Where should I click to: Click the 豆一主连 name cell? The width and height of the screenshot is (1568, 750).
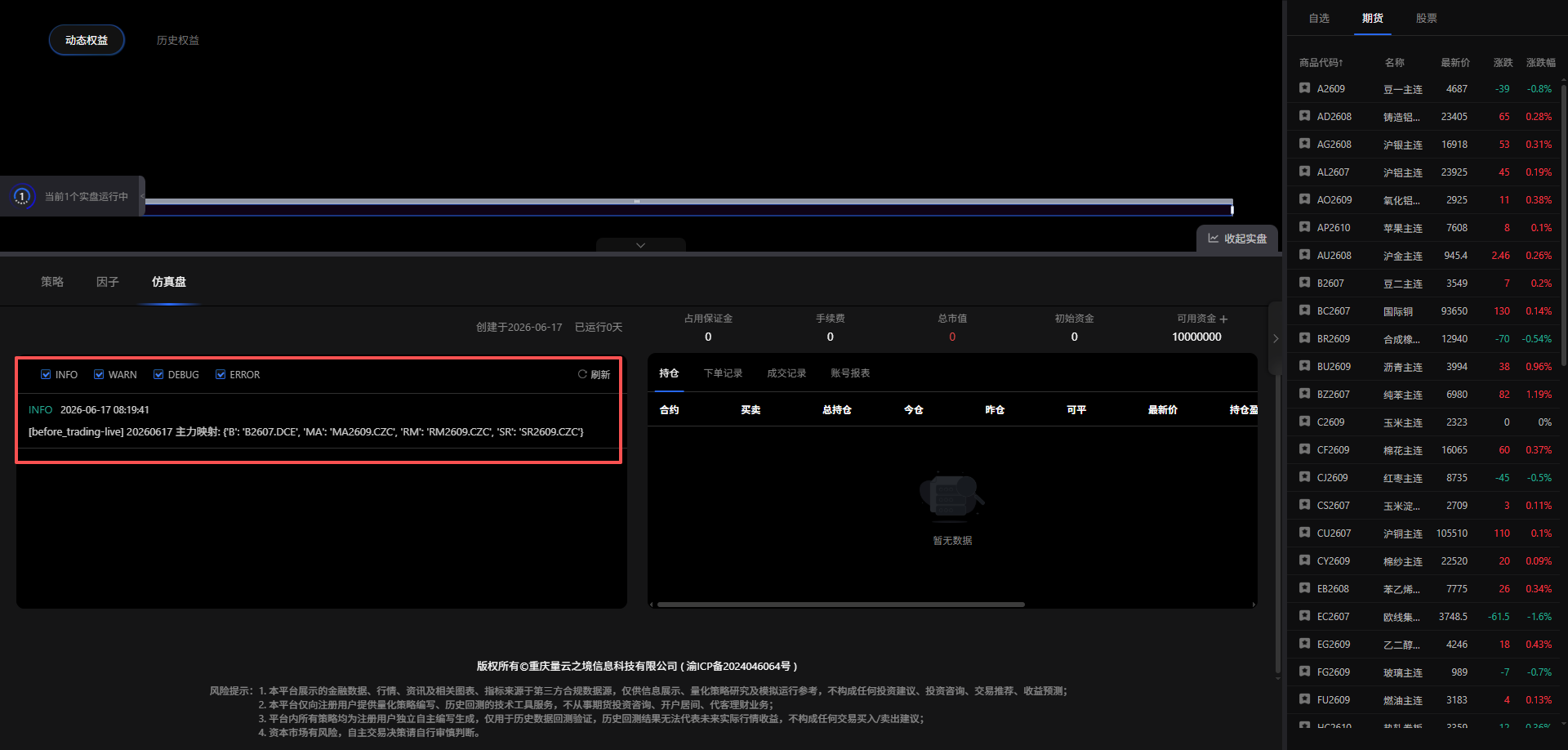[x=1403, y=89]
